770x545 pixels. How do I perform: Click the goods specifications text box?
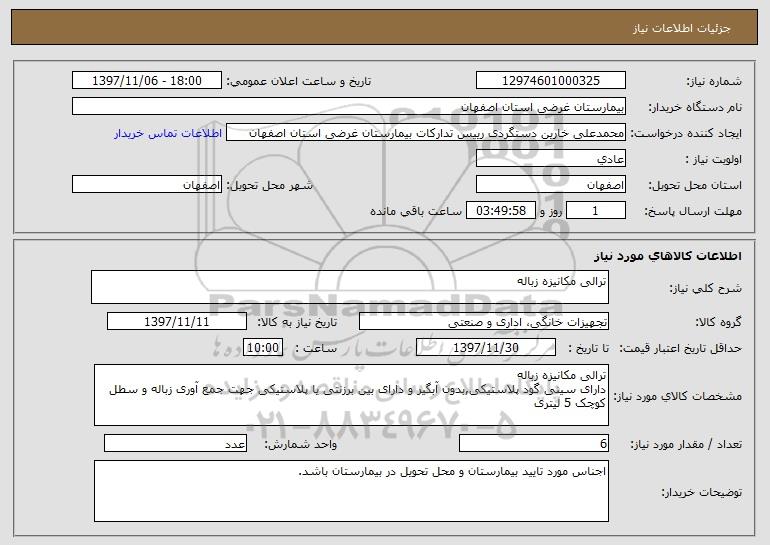(351, 395)
